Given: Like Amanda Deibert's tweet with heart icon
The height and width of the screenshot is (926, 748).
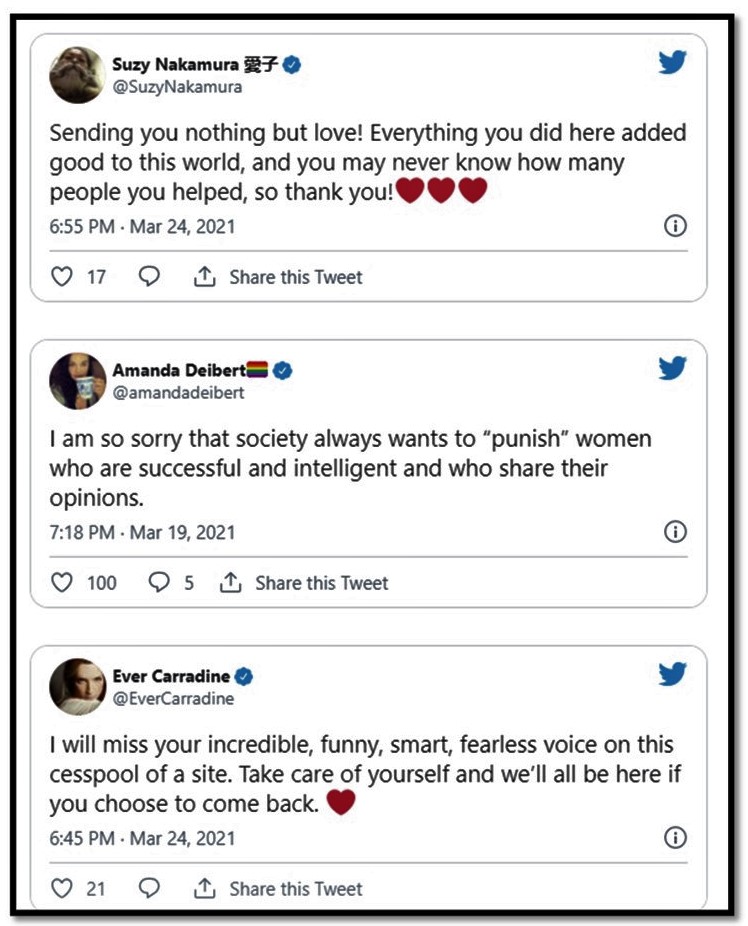Looking at the screenshot, I should [x=62, y=583].
